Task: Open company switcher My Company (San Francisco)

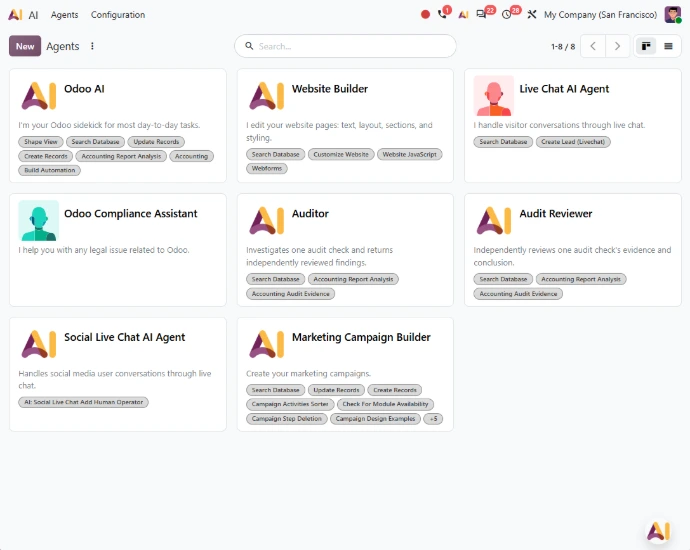Action: click(x=600, y=15)
